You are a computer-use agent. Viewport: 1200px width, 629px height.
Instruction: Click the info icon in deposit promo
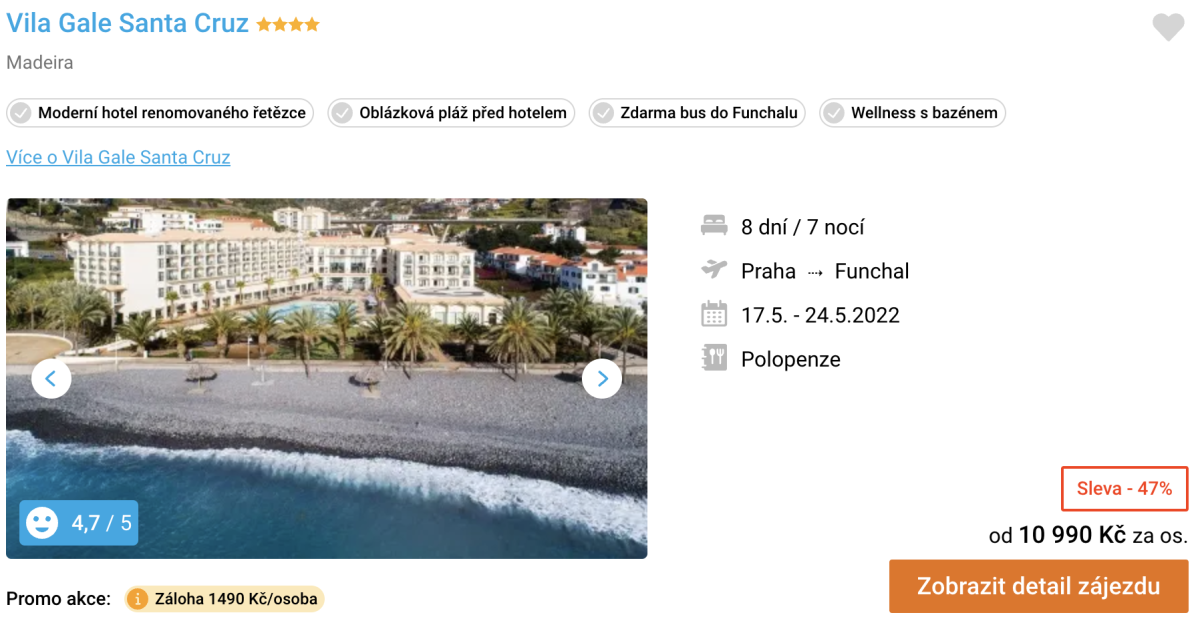pyautogui.click(x=138, y=599)
